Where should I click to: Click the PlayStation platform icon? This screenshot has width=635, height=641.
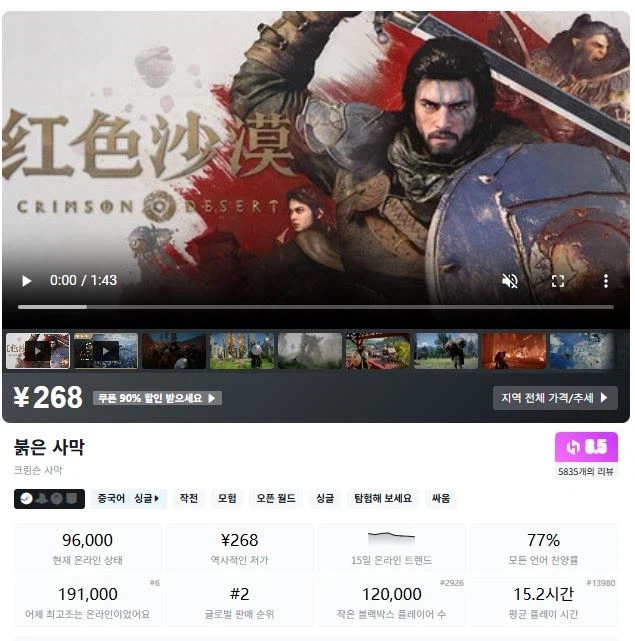pos(42,498)
